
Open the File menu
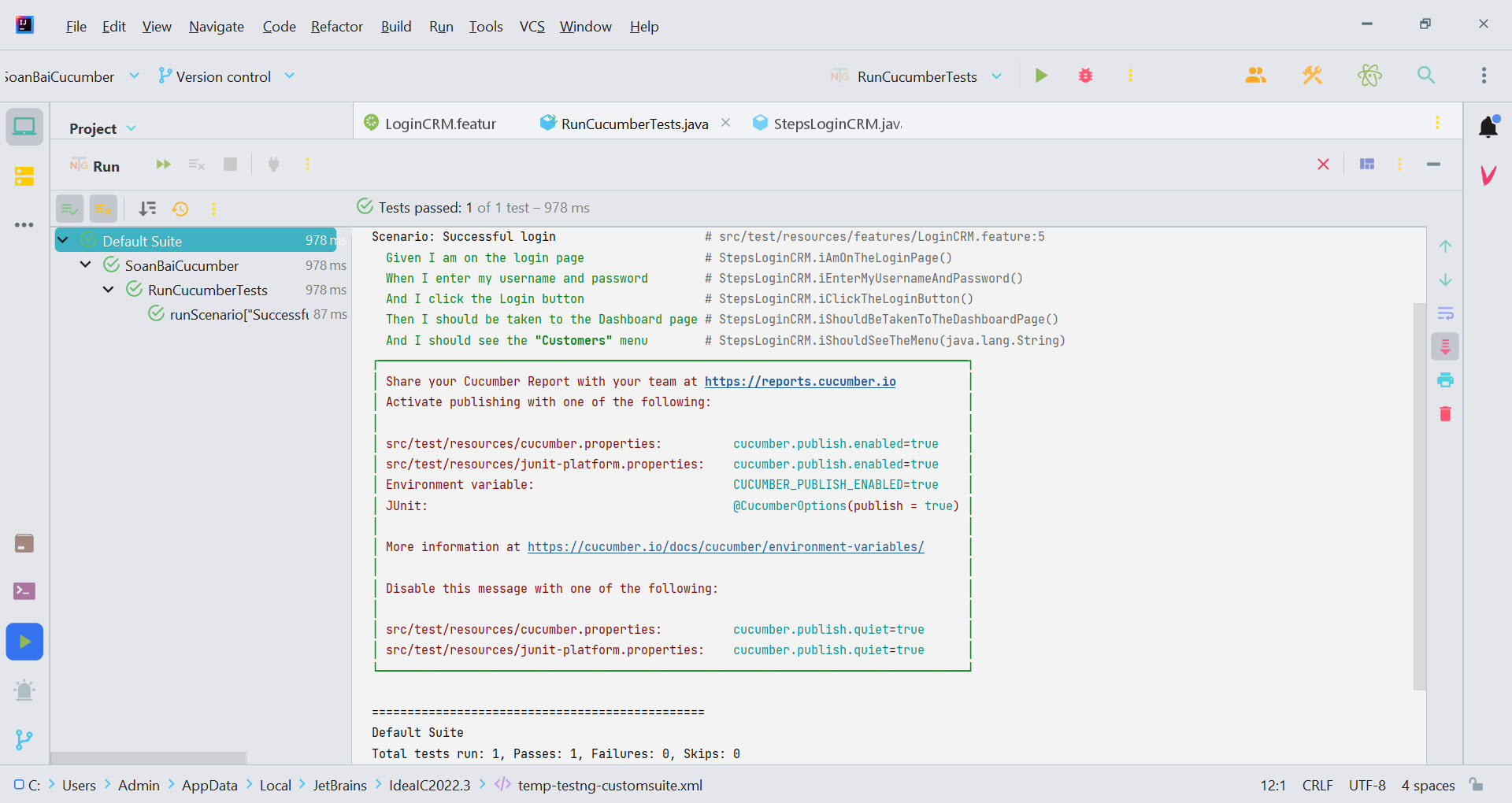[76, 27]
